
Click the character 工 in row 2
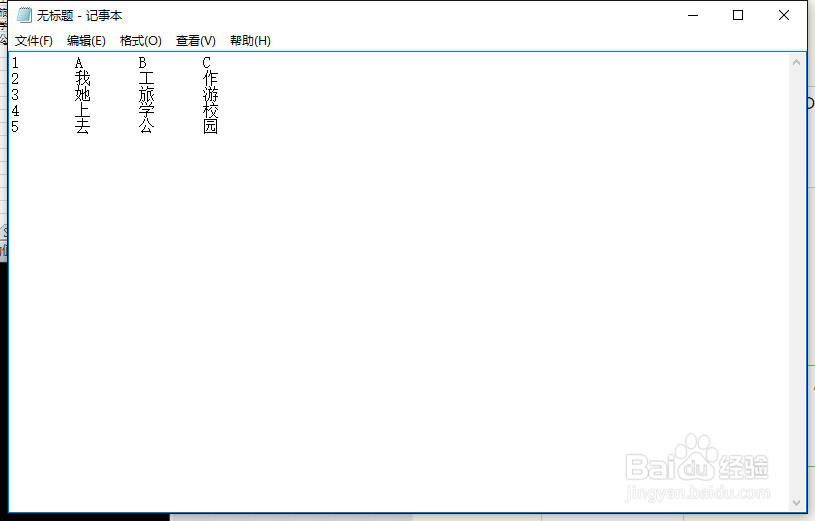point(147,79)
